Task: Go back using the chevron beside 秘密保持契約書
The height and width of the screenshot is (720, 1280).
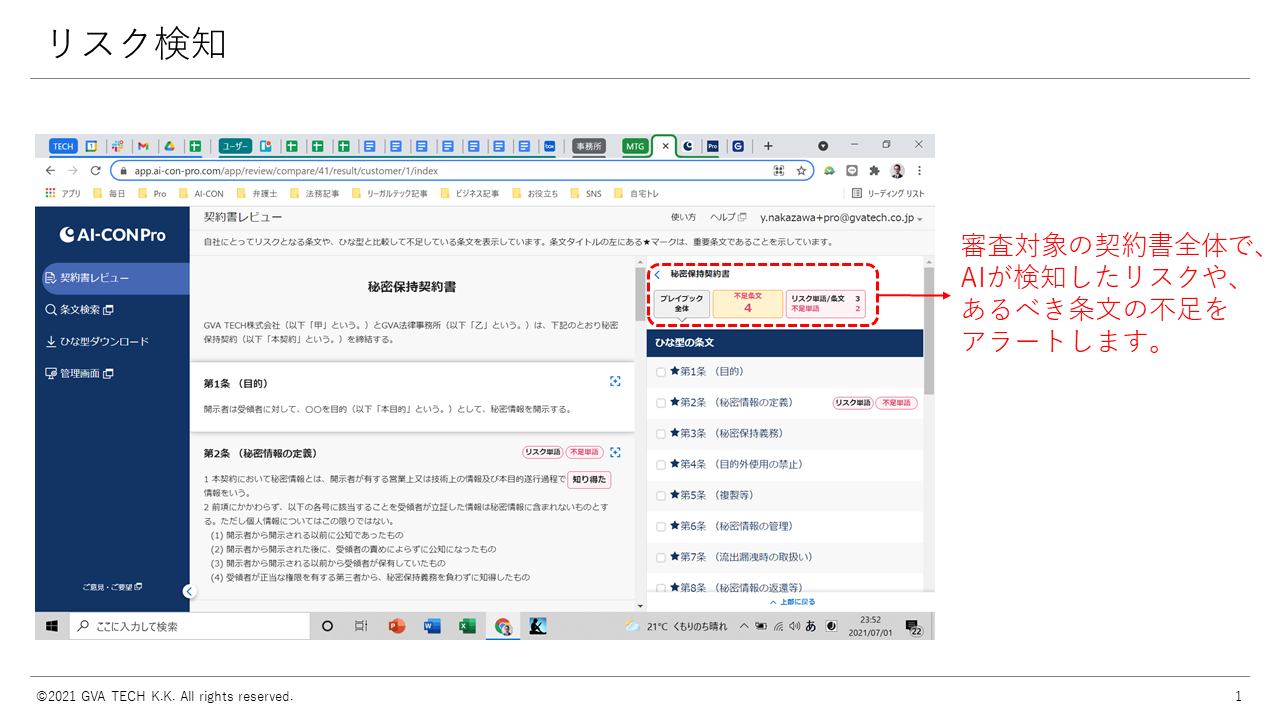Action: point(657,274)
